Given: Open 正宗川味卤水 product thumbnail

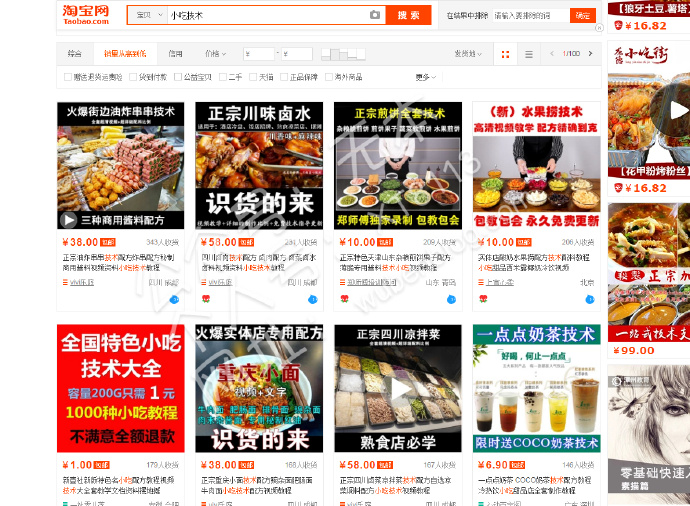Looking at the screenshot, I should (259, 165).
